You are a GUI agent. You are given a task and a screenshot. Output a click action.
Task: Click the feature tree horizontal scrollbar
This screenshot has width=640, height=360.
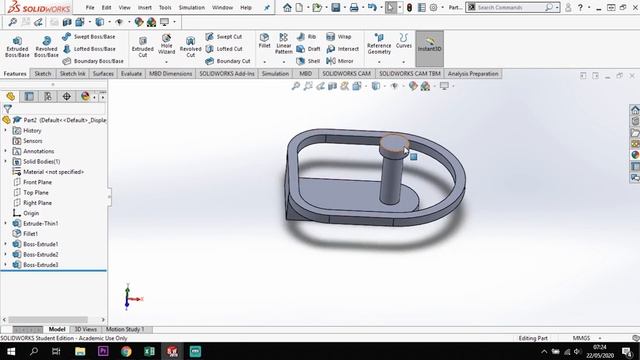48,320
